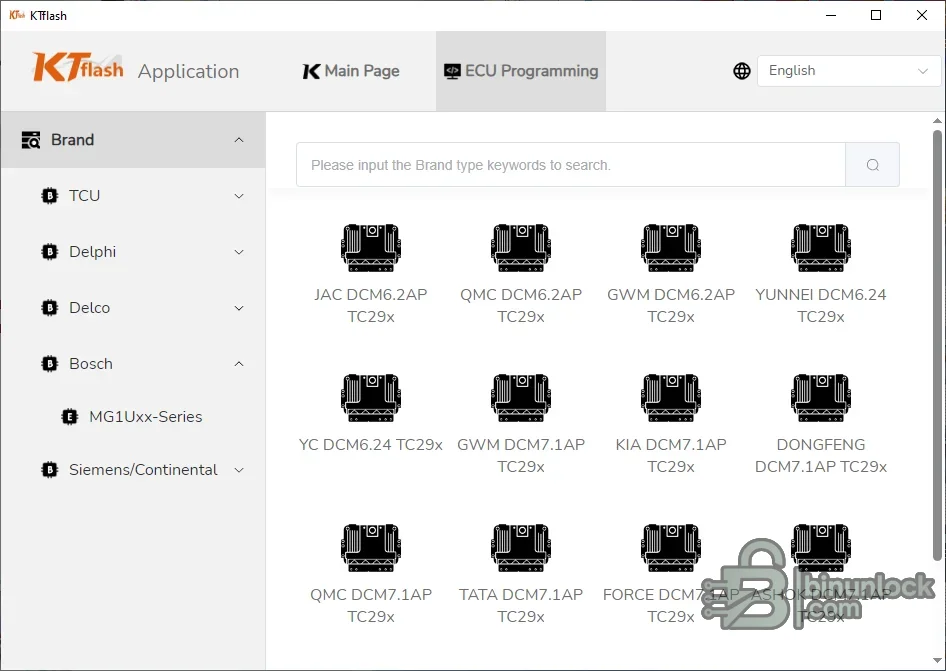This screenshot has height=671, width=946.
Task: Open the GWM DCM6.2AP TC29x ECU icon
Action: (x=671, y=247)
